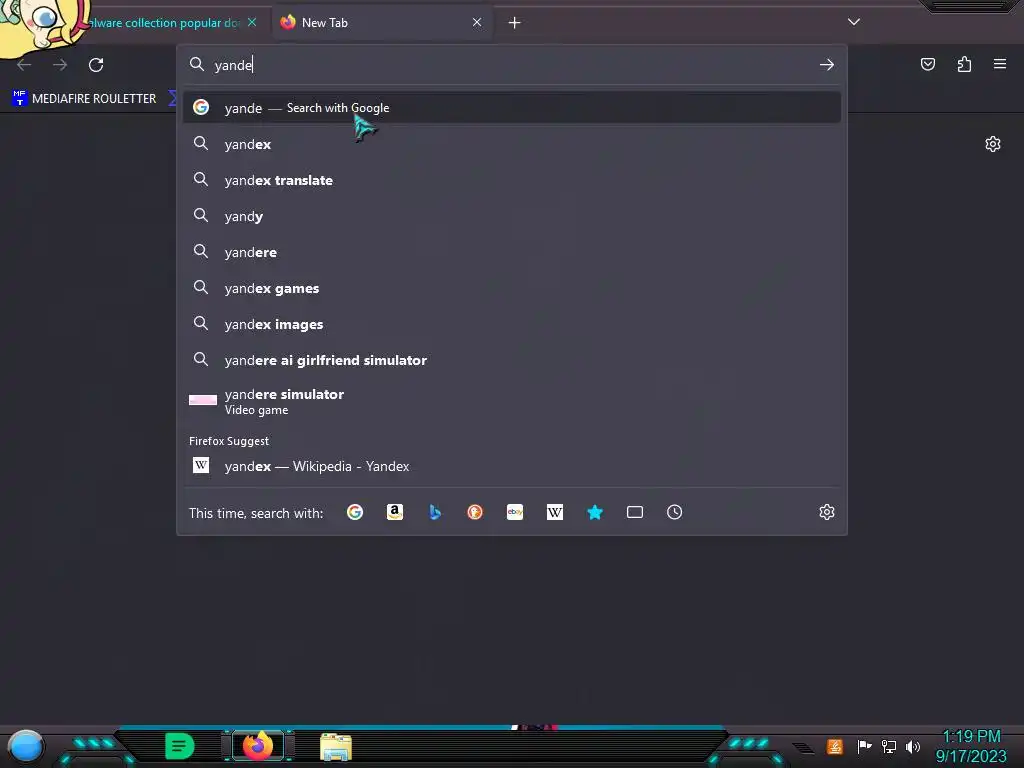Switch to the malware collection tab
Image resolution: width=1024 pixels, height=768 pixels.
tap(163, 23)
